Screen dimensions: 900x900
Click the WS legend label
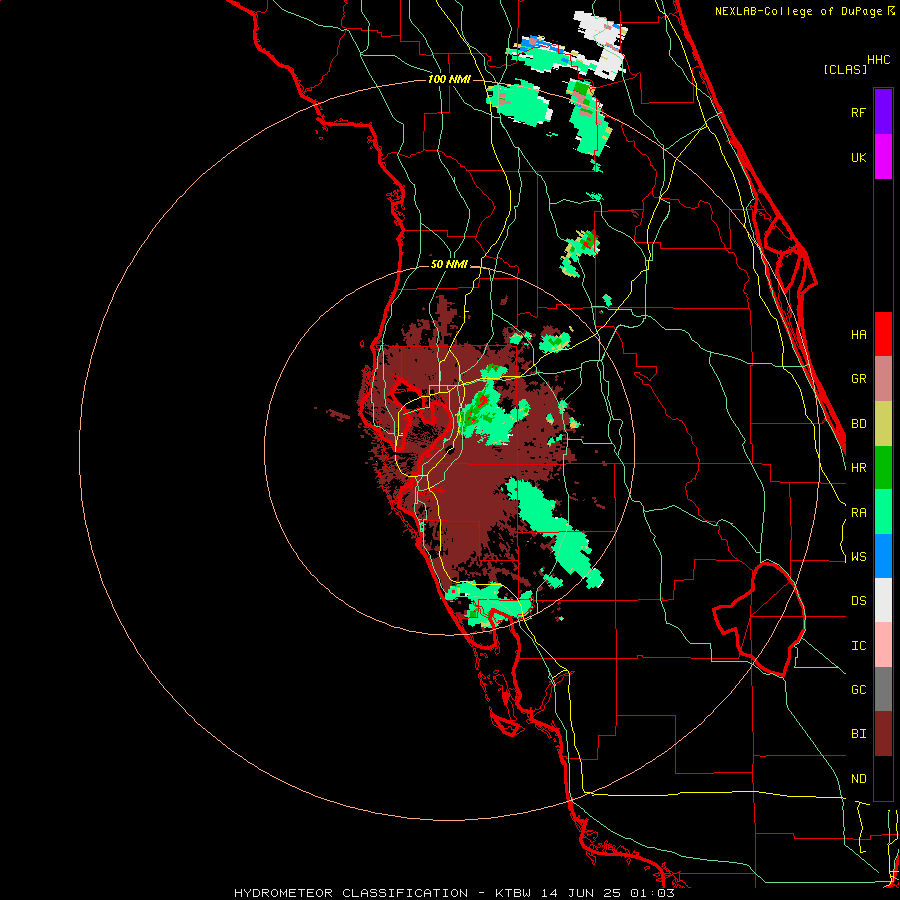coord(858,557)
